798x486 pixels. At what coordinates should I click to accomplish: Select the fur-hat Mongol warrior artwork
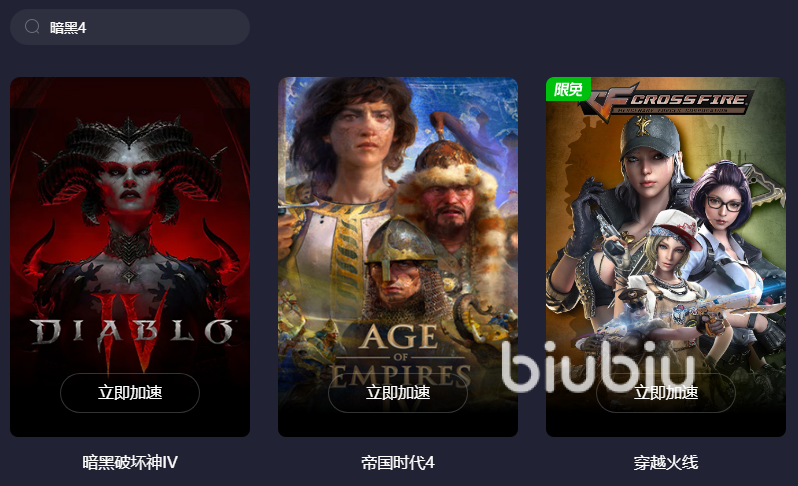pyautogui.click(x=450, y=193)
